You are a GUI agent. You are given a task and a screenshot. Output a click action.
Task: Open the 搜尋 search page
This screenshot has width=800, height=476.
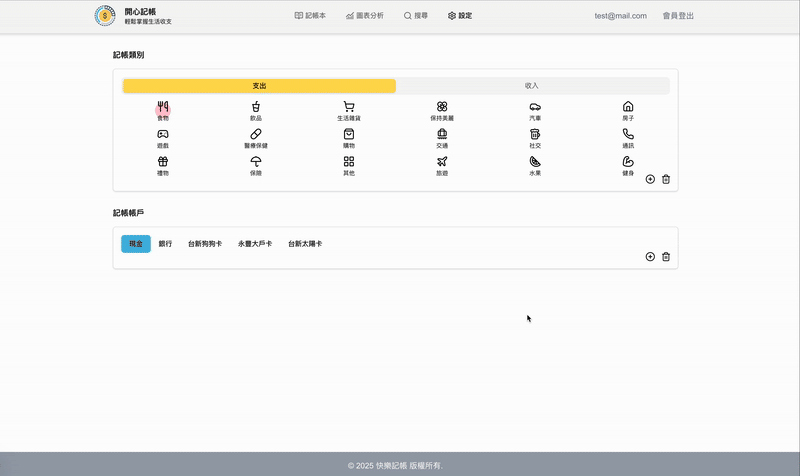tap(416, 16)
